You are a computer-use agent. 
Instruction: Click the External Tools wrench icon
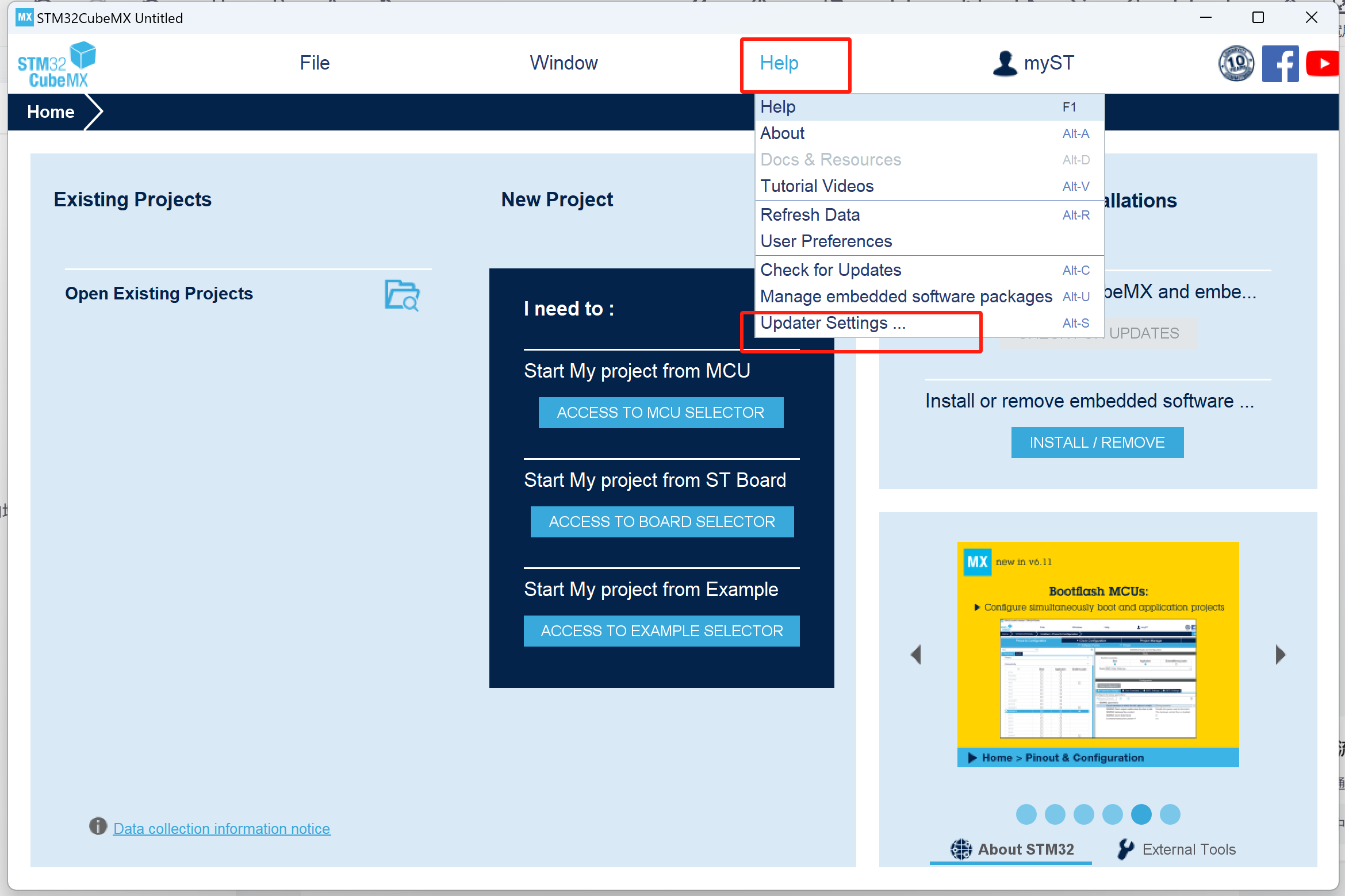[x=1126, y=849]
